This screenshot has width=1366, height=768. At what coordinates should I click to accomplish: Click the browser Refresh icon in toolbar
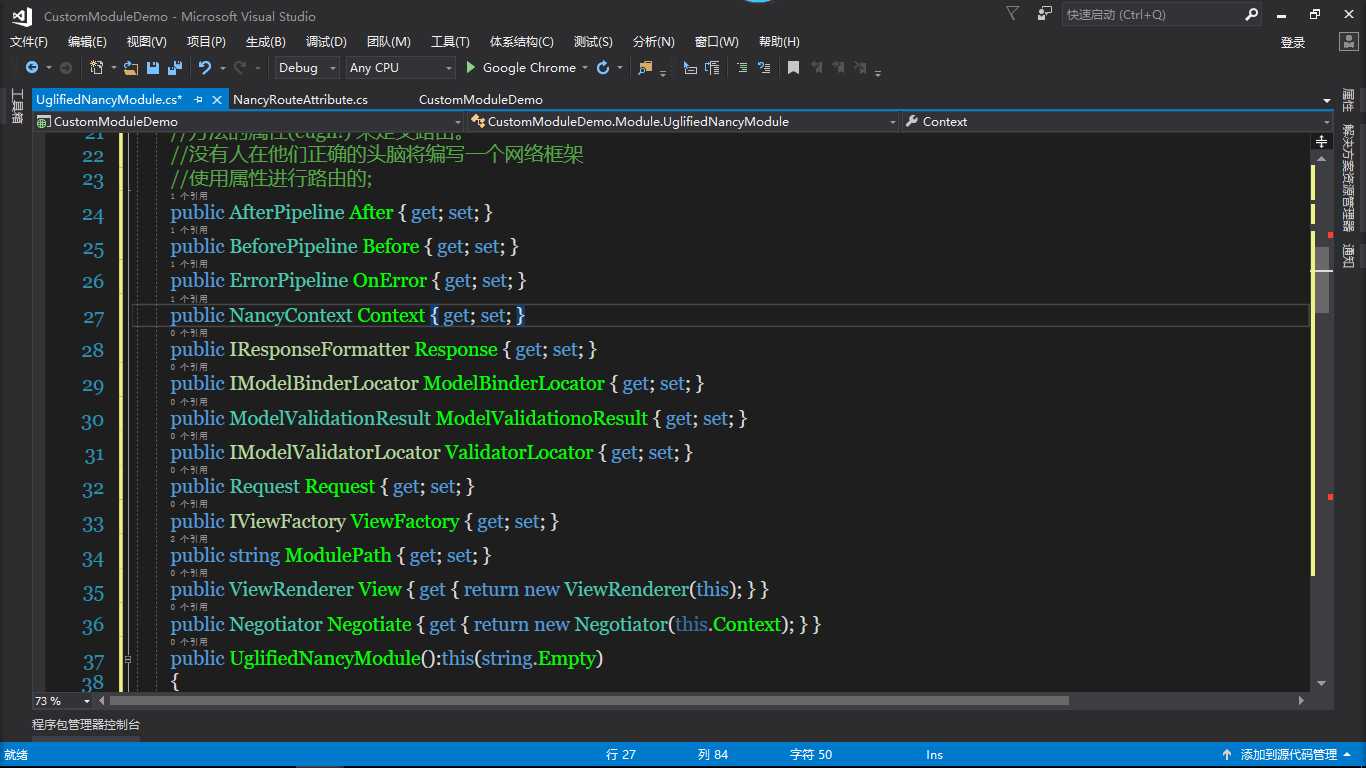click(603, 68)
